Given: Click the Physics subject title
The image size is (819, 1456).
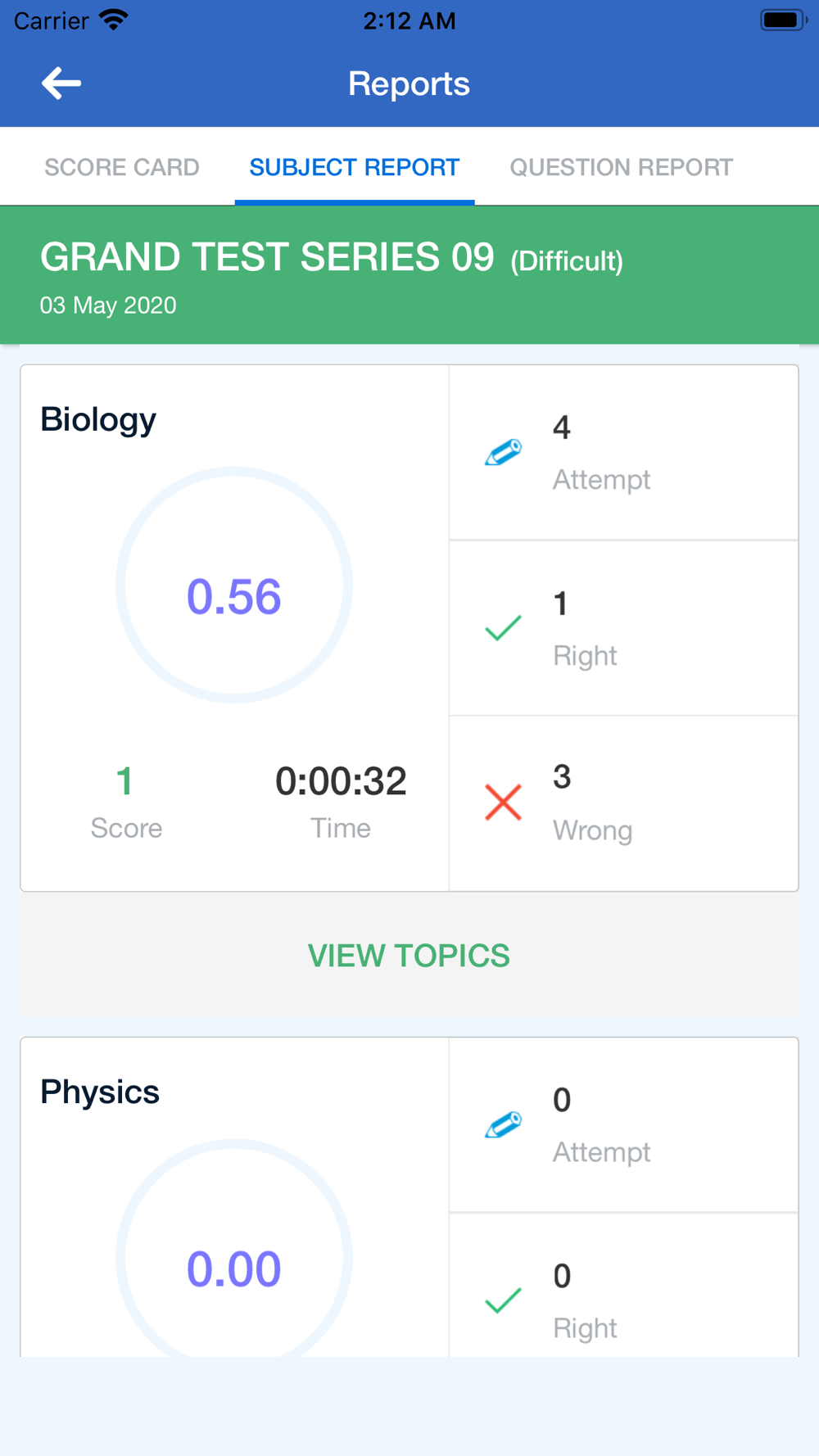Looking at the screenshot, I should click(x=100, y=1092).
